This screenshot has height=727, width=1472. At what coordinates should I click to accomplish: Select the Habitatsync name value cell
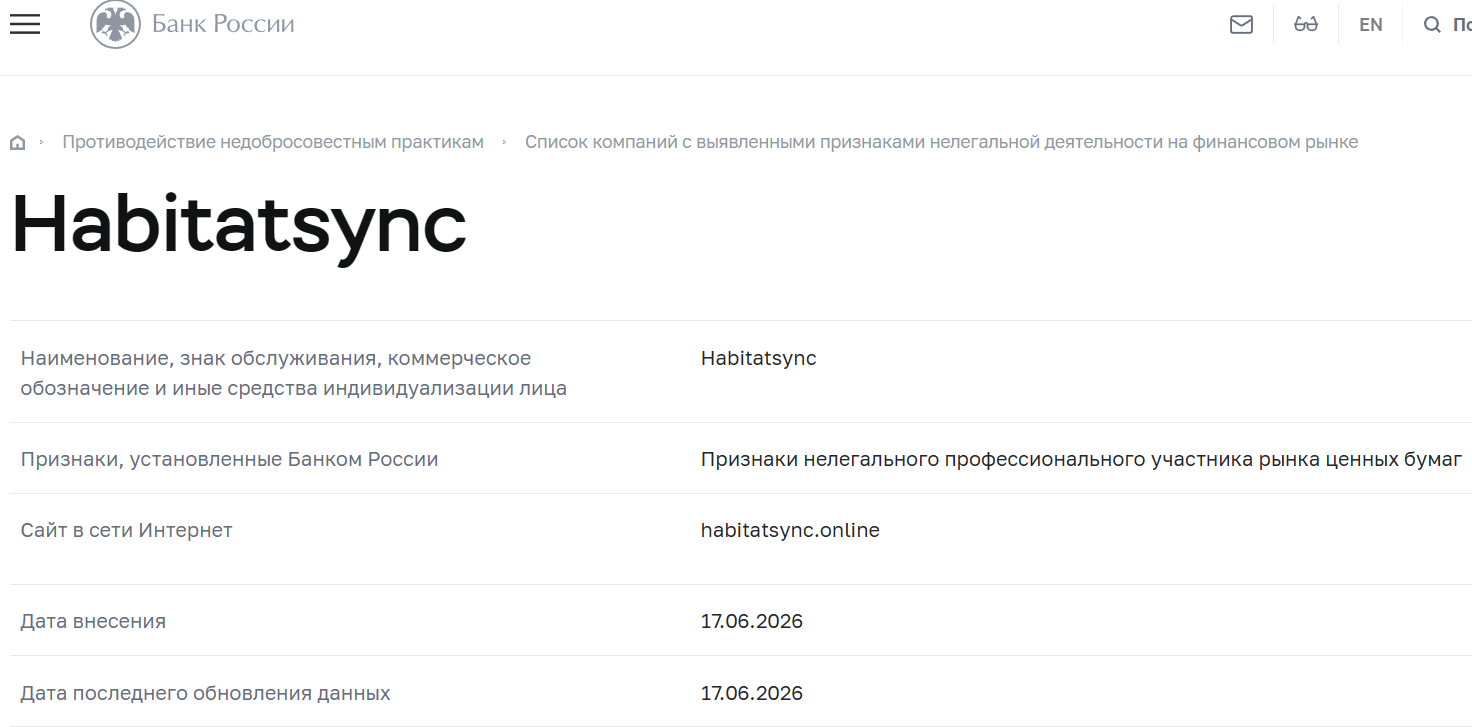758,358
